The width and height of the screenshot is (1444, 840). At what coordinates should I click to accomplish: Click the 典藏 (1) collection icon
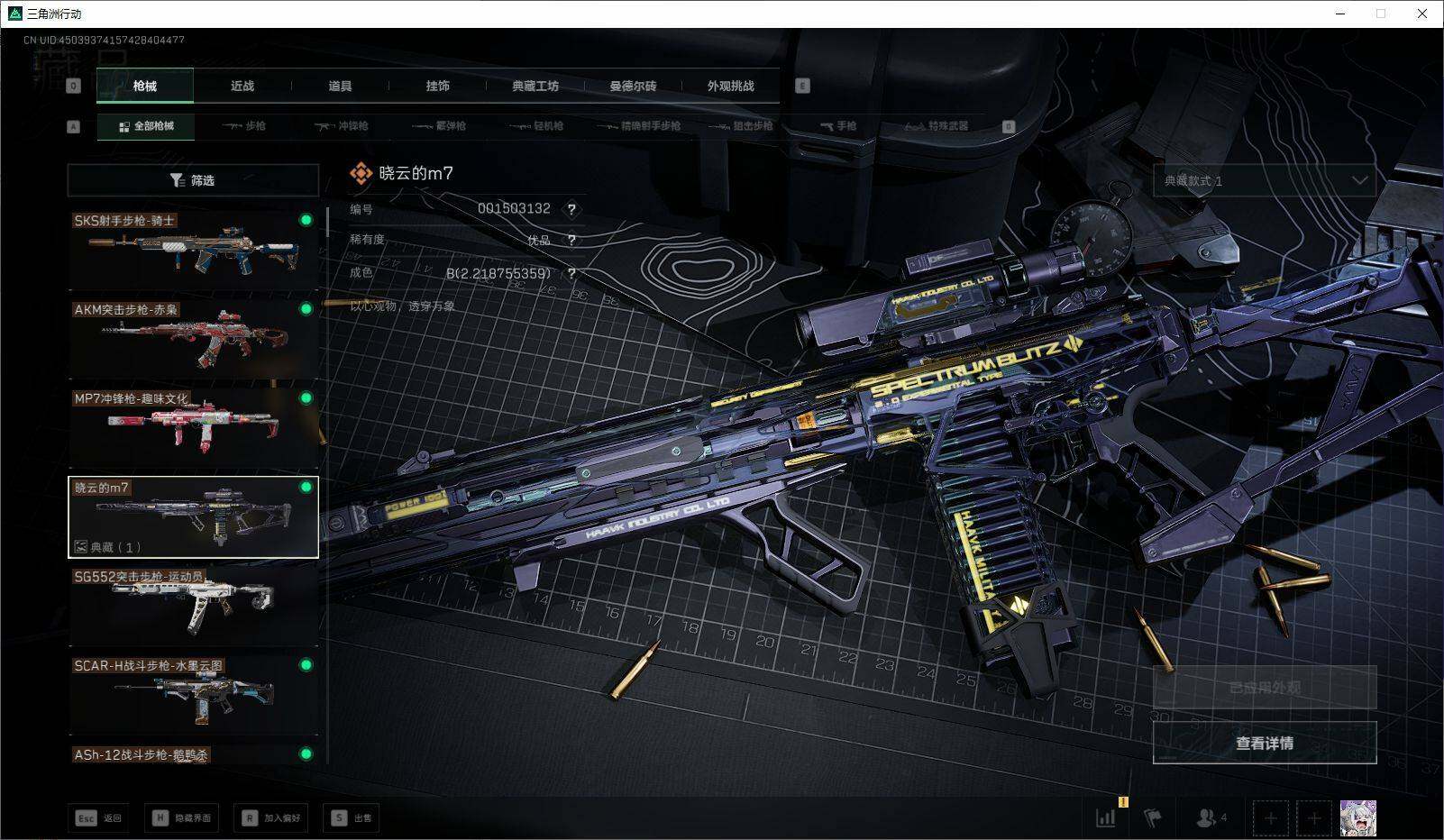[81, 547]
